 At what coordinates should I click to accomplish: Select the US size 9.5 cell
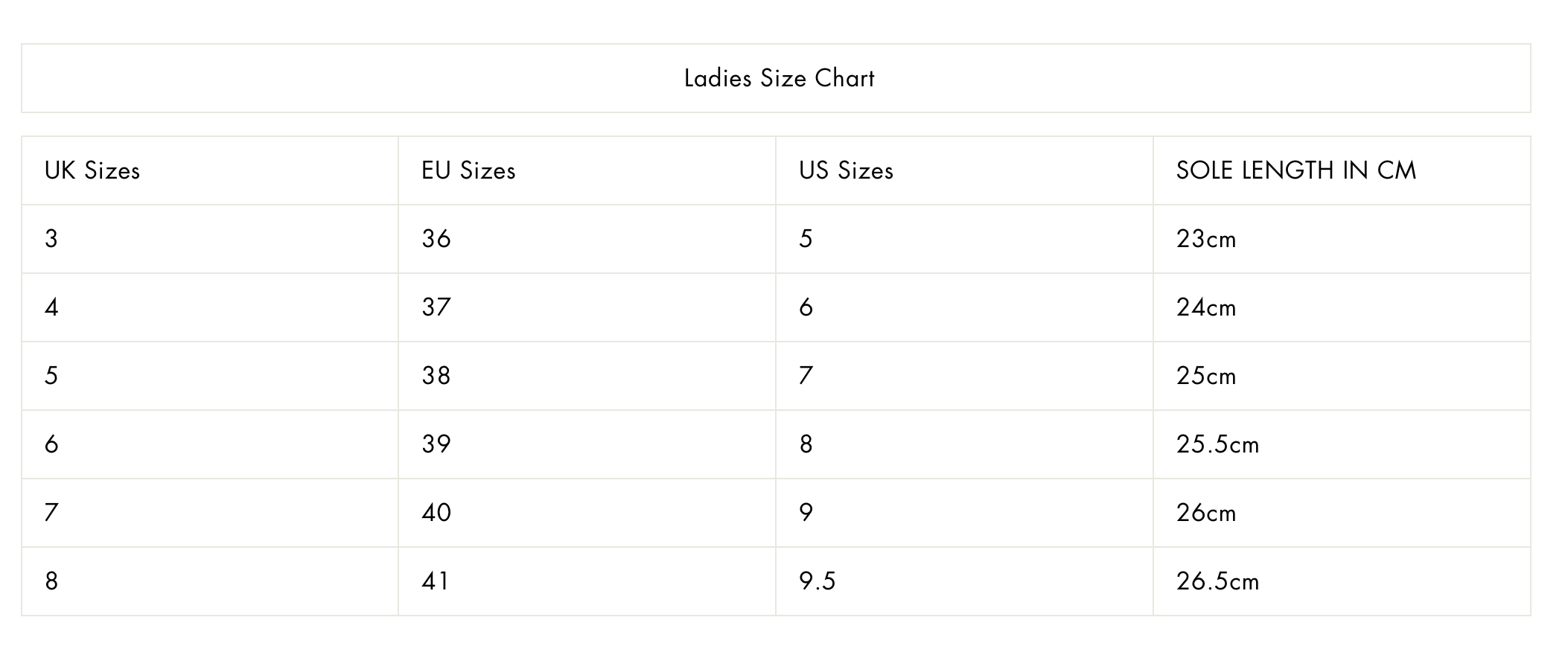click(818, 581)
